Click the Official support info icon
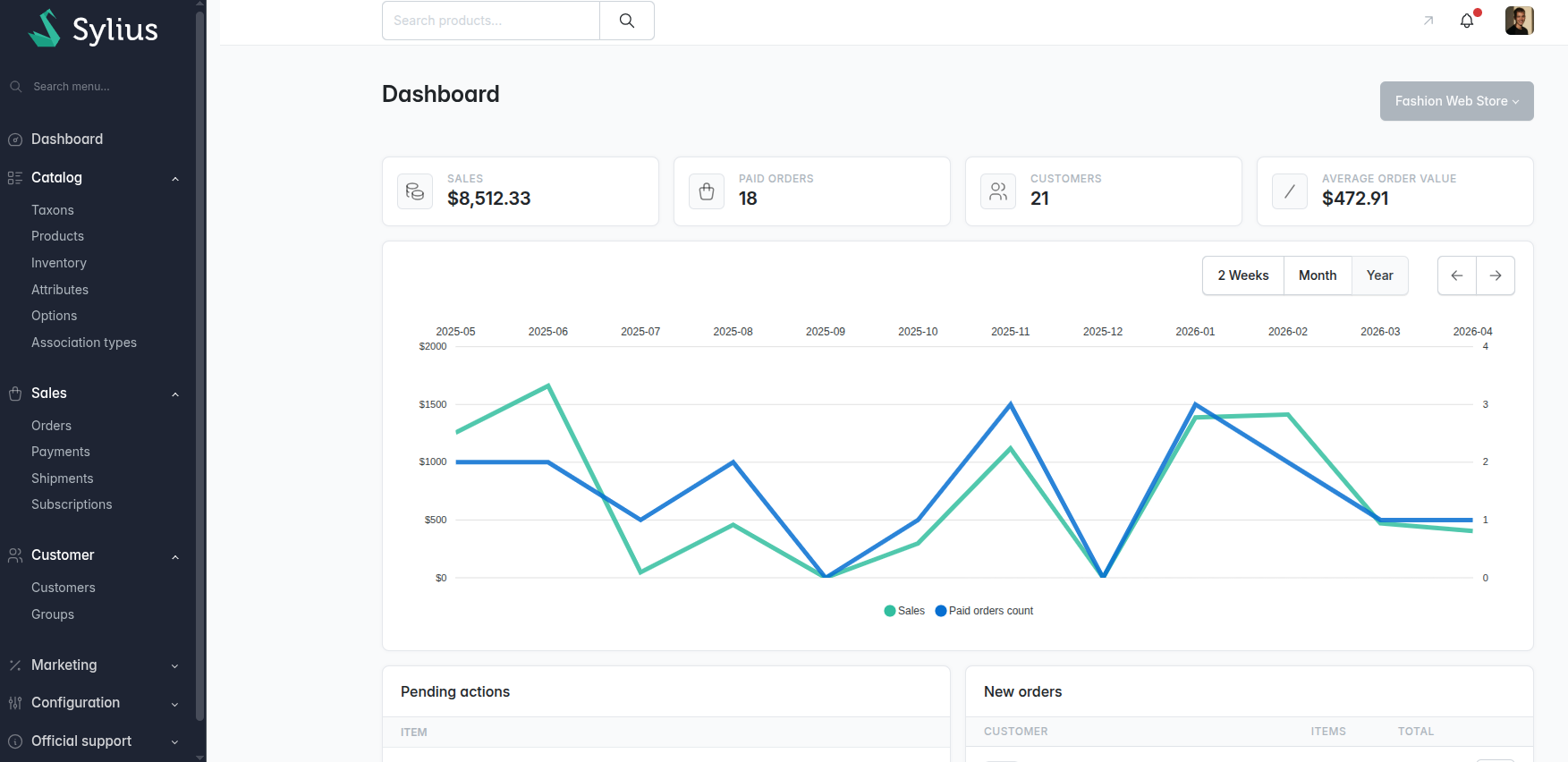Viewport: 1568px width, 762px height. (15, 741)
